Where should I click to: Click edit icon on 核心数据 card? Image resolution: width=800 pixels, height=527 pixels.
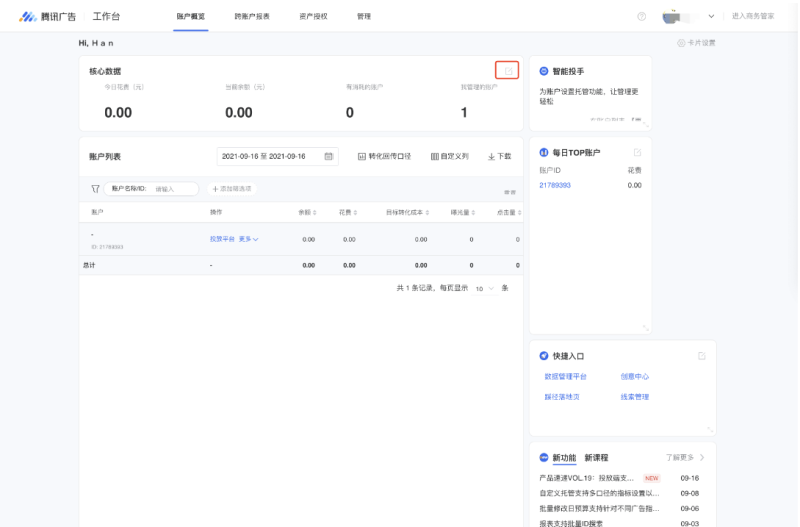click(x=508, y=71)
